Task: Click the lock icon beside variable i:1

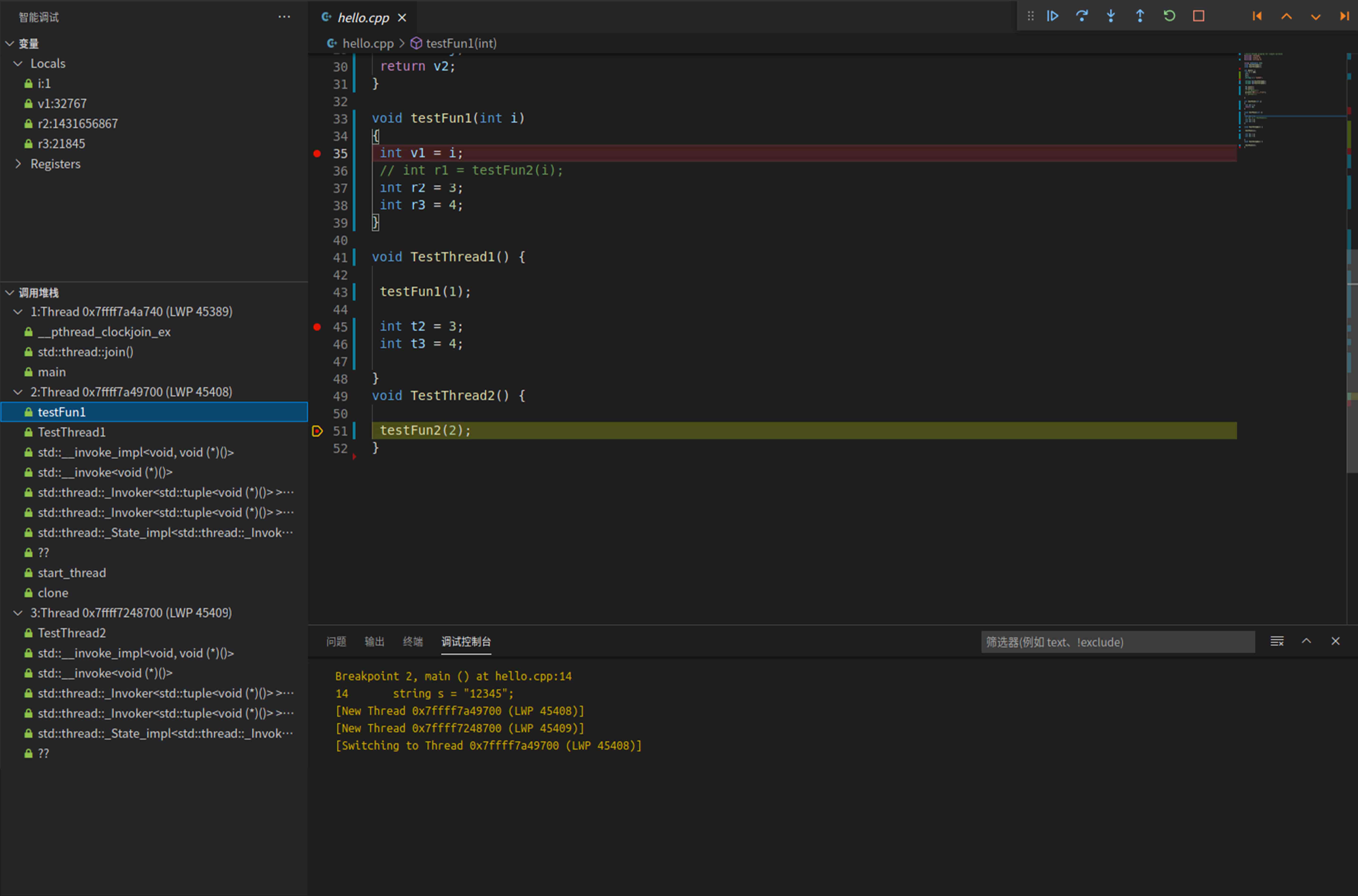Action: (28, 83)
